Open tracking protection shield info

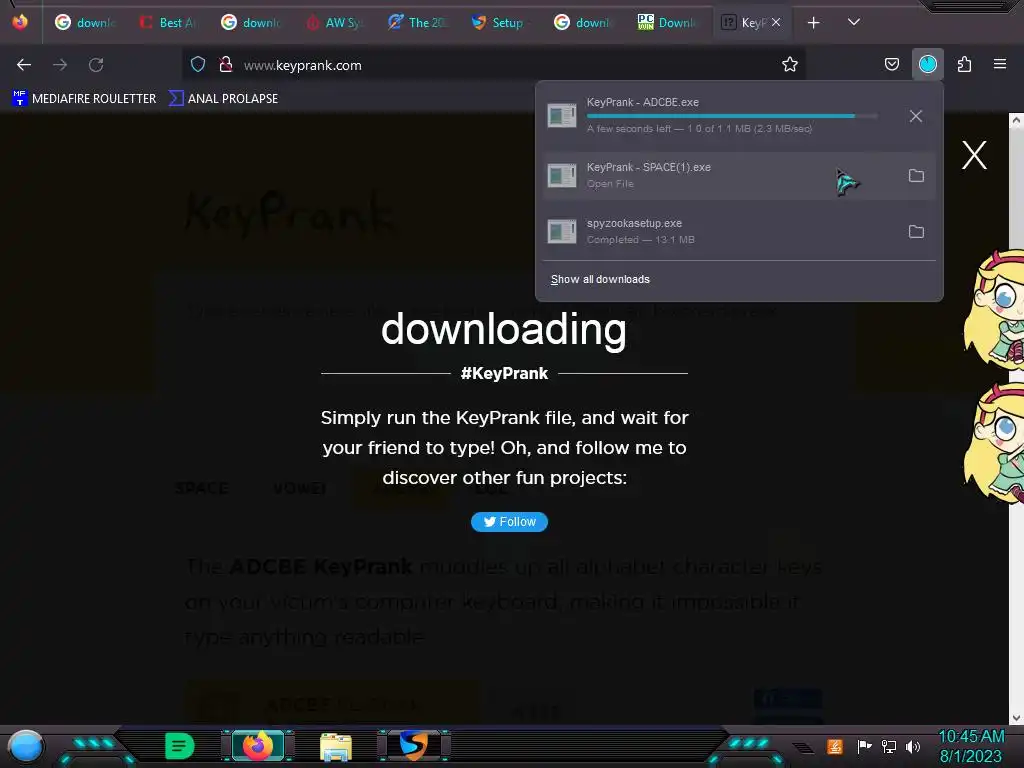198,65
